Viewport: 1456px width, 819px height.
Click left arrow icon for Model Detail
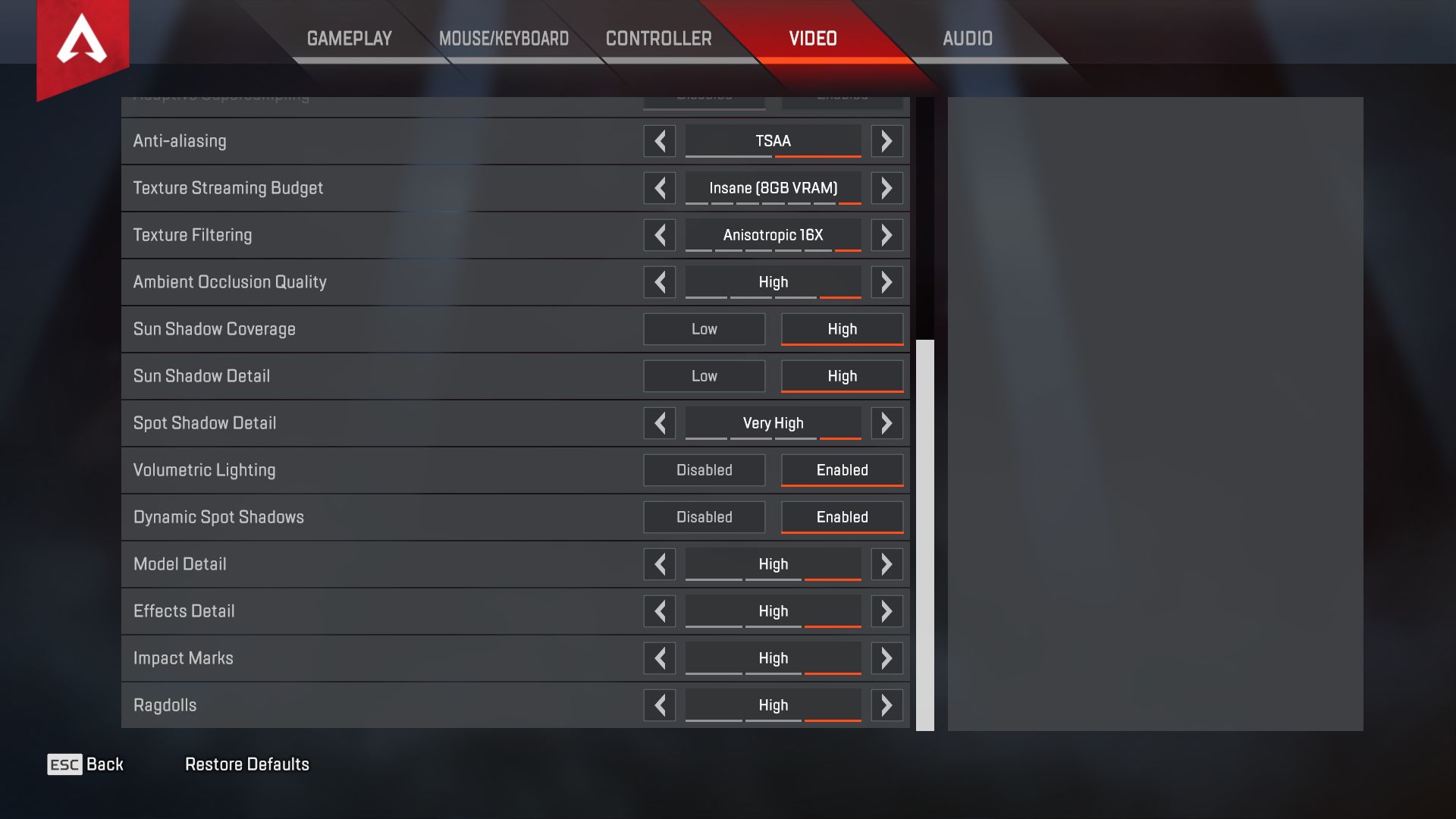(x=660, y=564)
